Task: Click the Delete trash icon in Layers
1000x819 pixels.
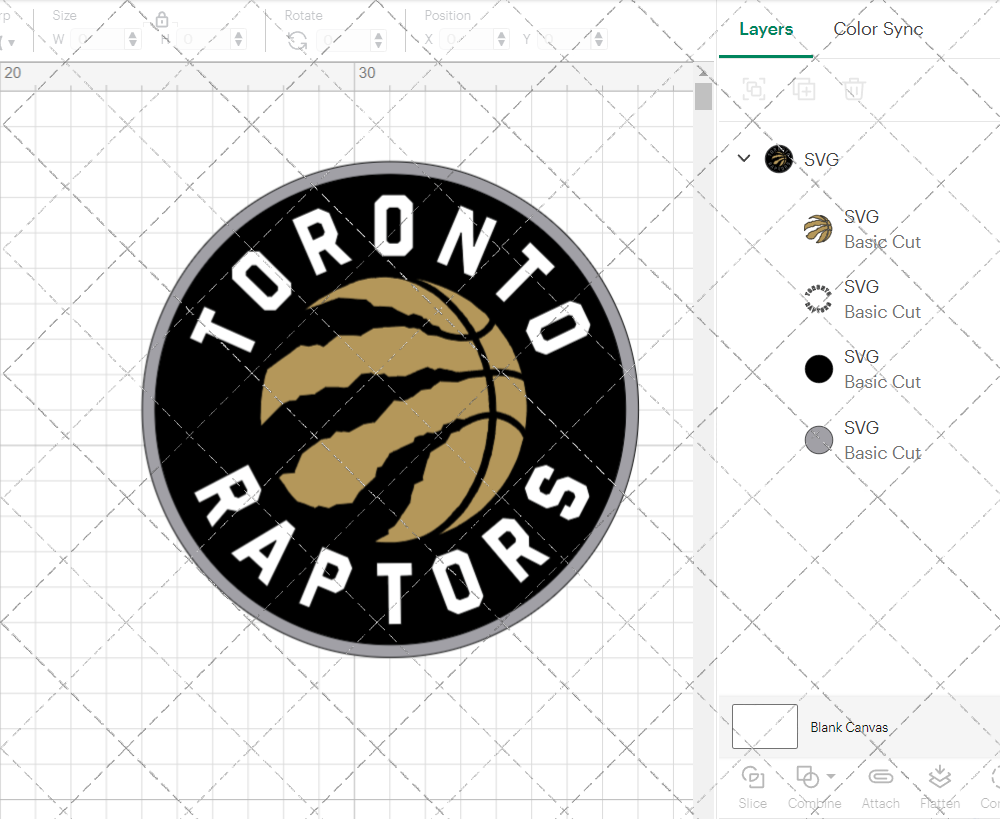Action: coord(853,90)
